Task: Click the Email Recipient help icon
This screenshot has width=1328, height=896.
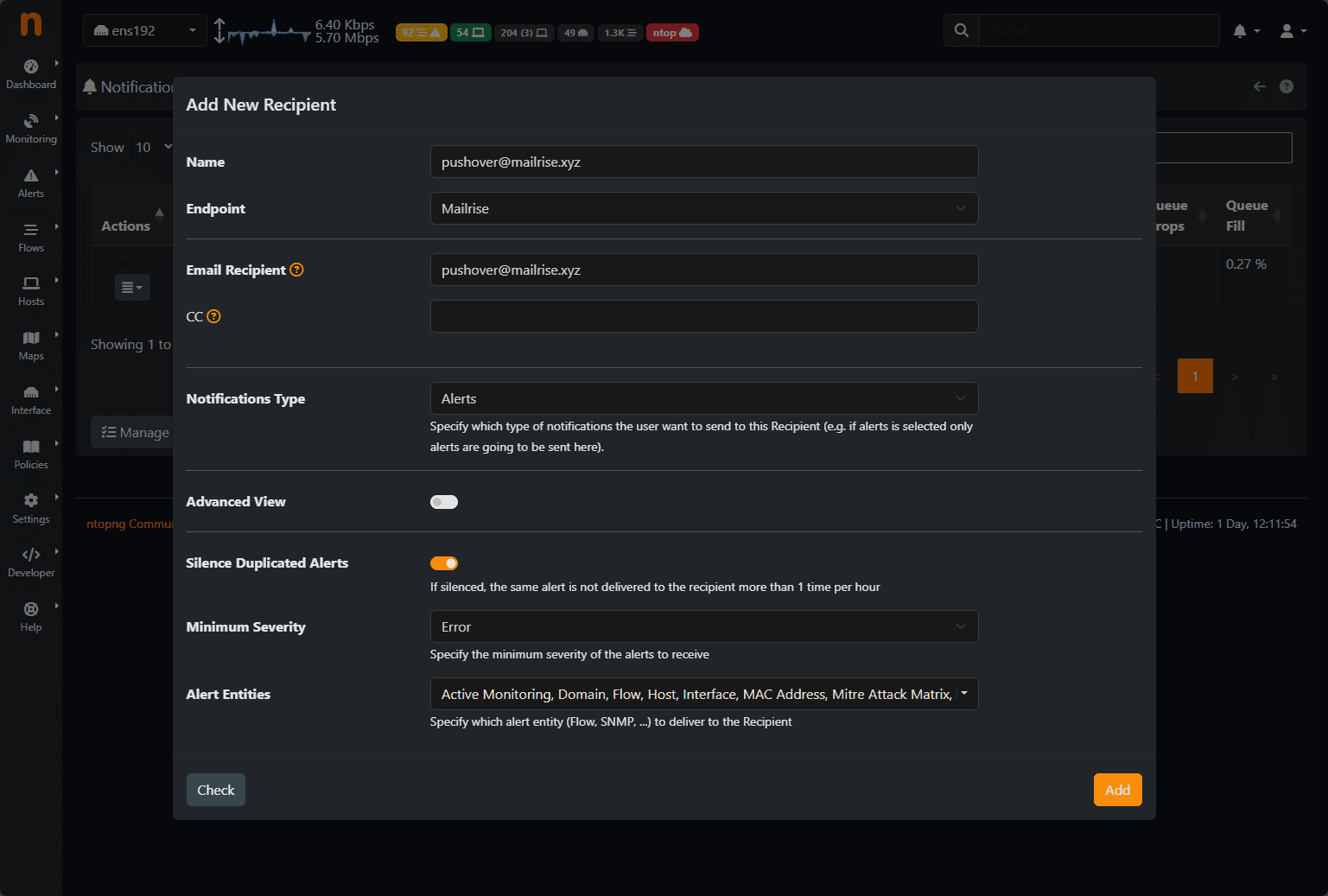Action: (297, 270)
